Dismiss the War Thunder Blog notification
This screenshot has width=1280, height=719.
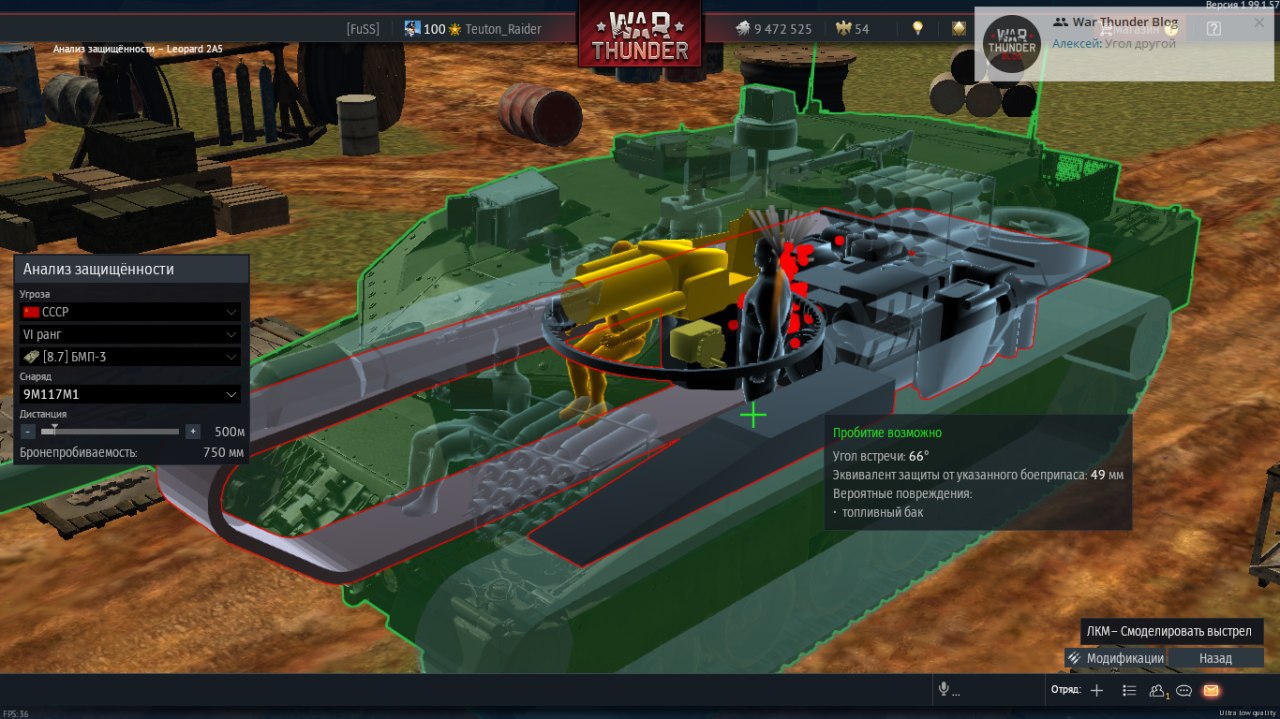pos(1259,22)
